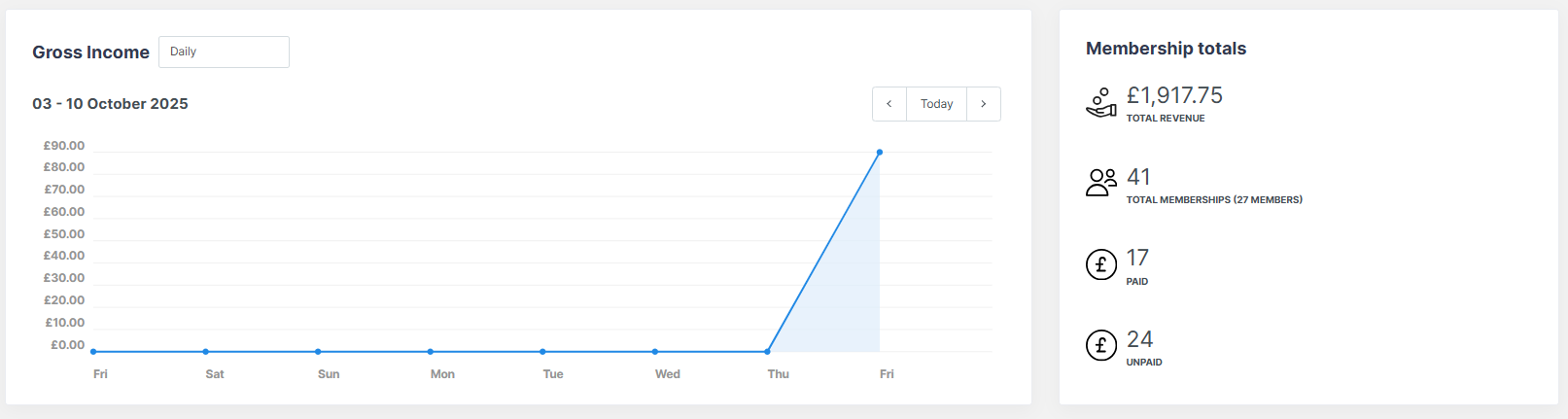Click the total memberships people icon
Screen dimensions: 1568x419
[x=1100, y=182]
